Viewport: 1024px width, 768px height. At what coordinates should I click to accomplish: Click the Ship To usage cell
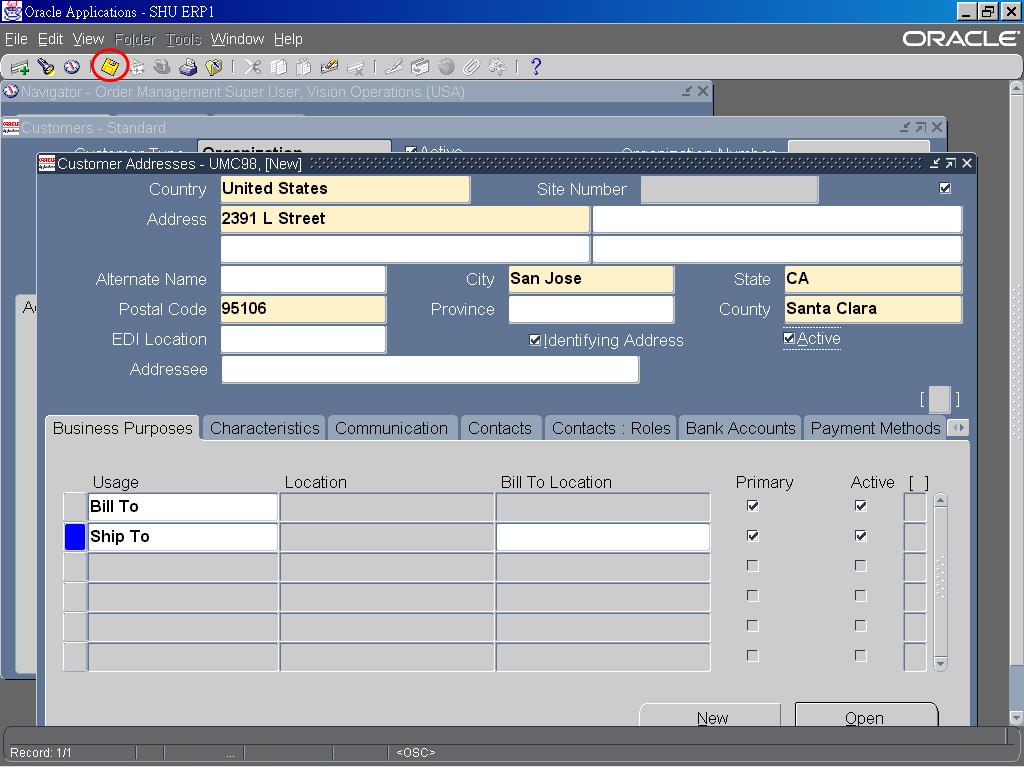coord(183,537)
